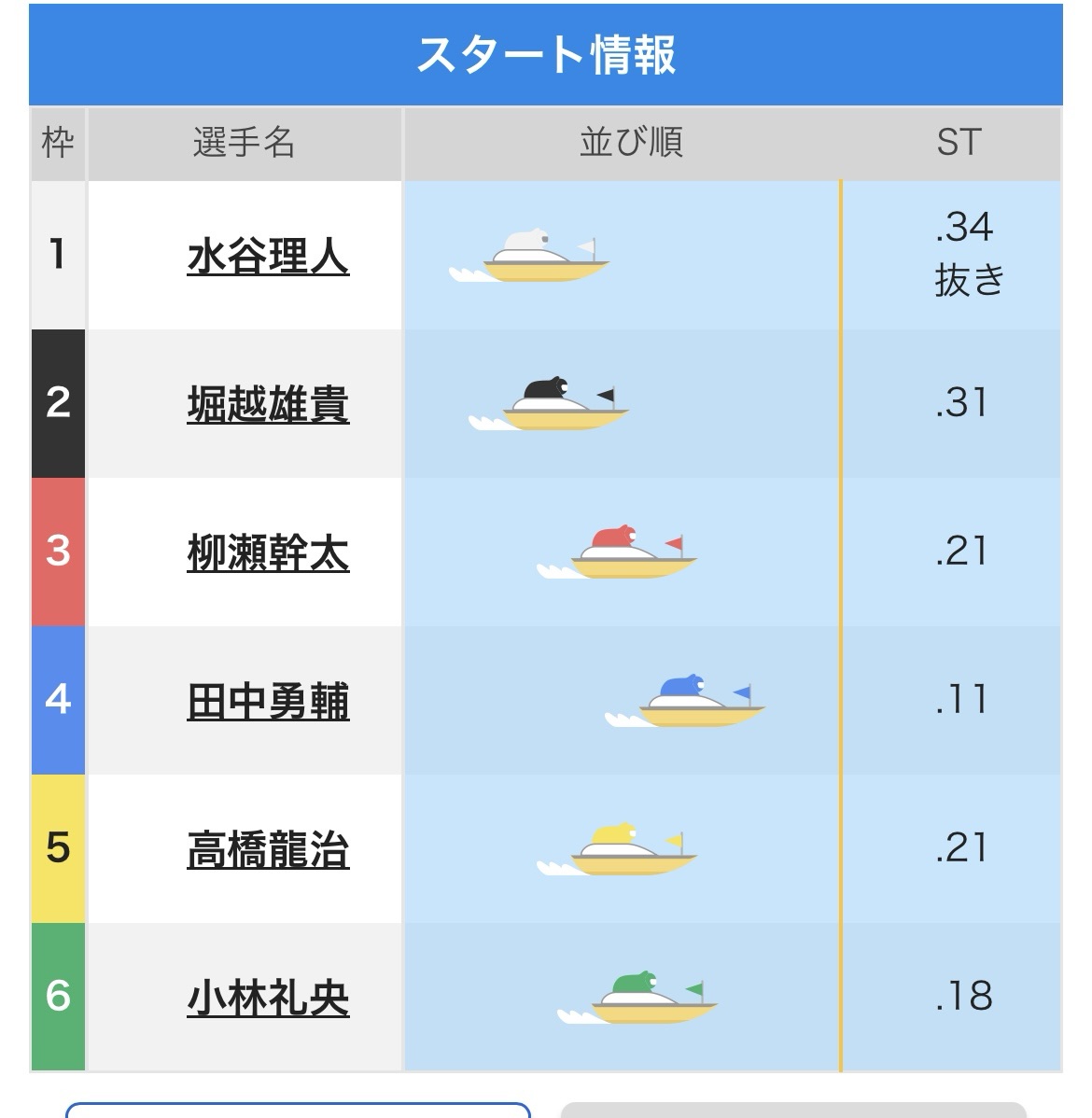Click the .34 抜き start time
The width and height of the screenshot is (1092, 1118).
tap(967, 254)
